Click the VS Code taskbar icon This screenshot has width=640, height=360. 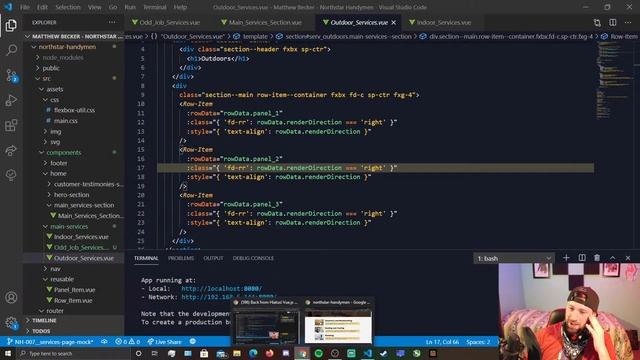point(367,353)
